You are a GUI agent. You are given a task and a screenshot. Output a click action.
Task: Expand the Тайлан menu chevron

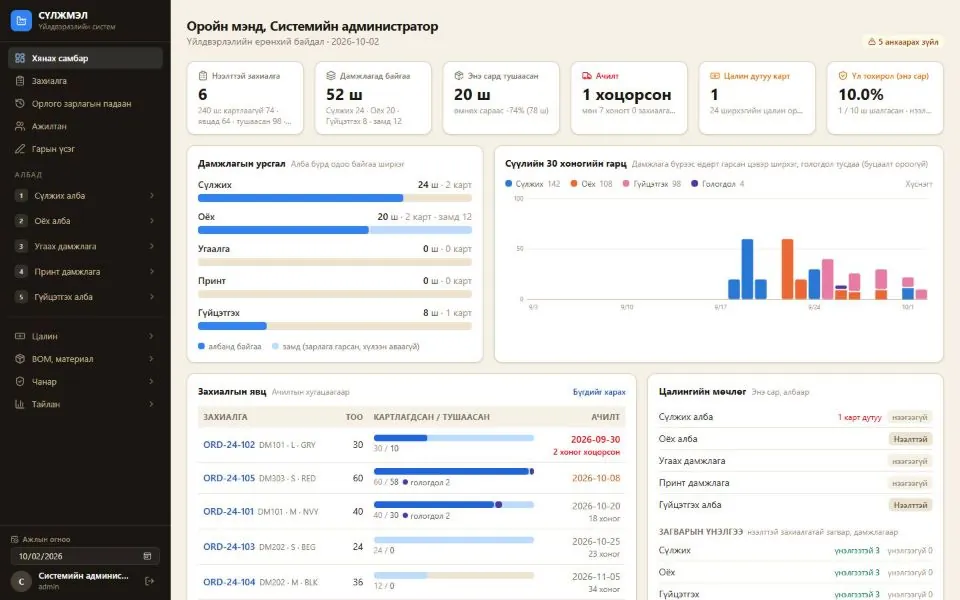[151, 404]
